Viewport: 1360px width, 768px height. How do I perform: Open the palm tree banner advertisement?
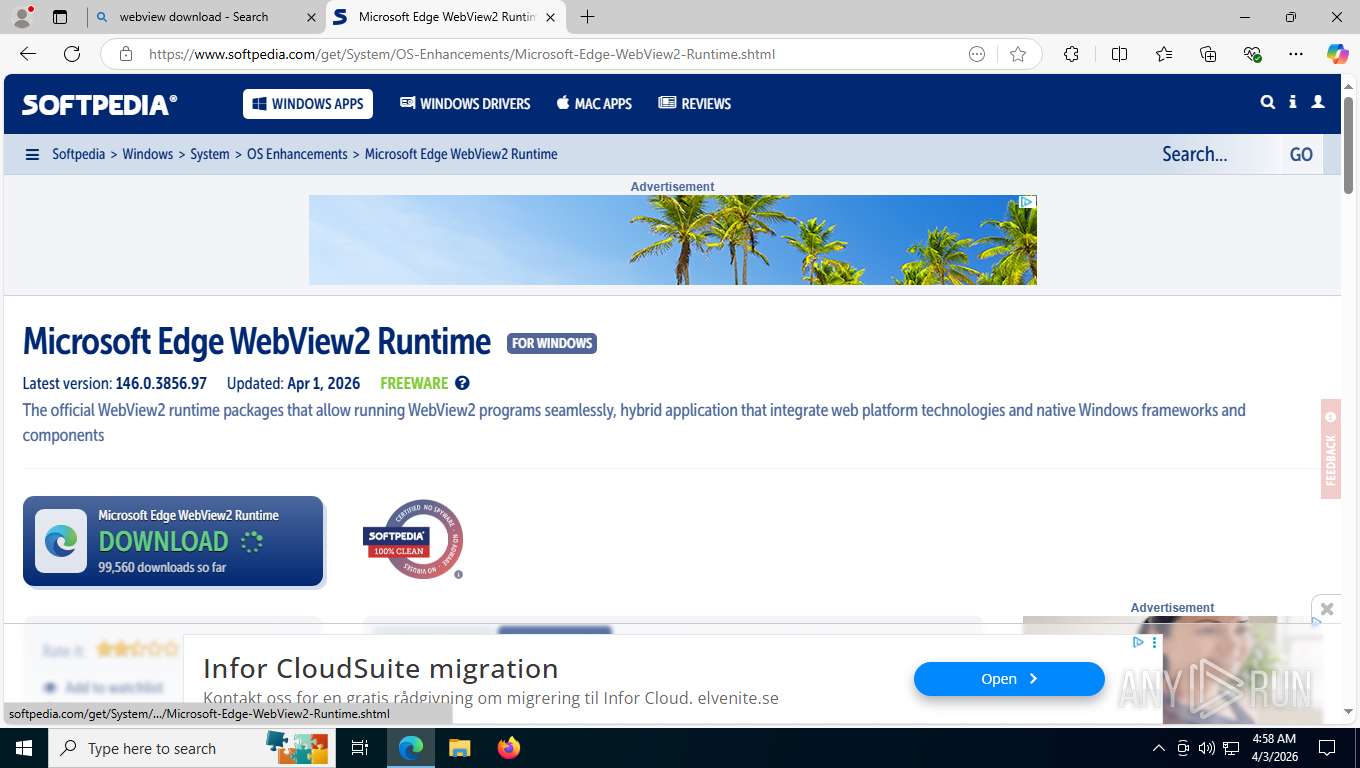(x=673, y=240)
